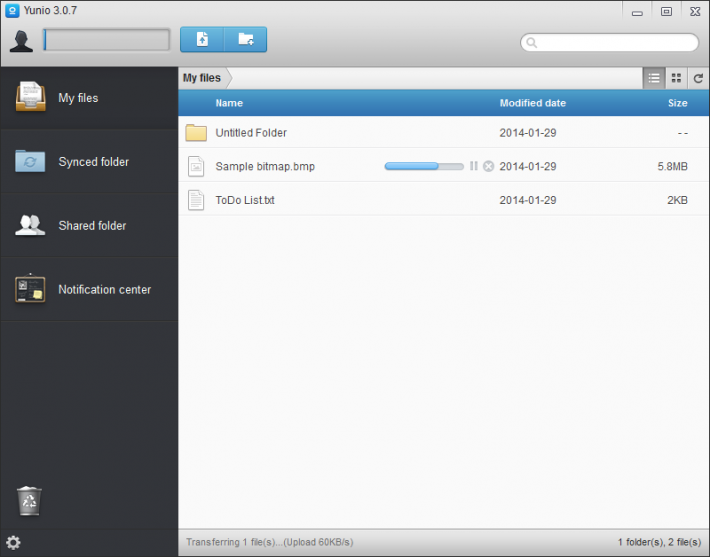Click the Untitled Folder icon
Screen dimensions: 710x557
point(196,133)
